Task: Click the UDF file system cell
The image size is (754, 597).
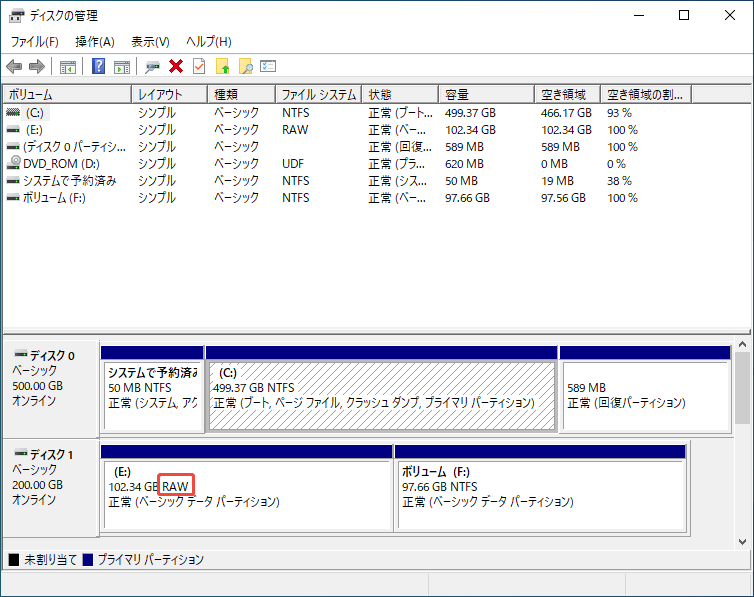Action: pos(293,164)
